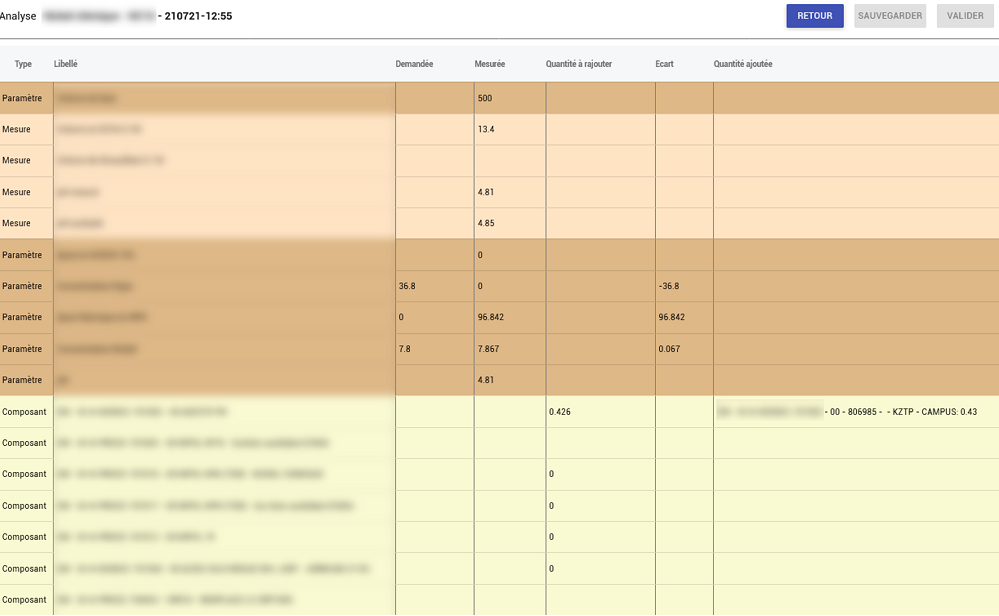Select the measured value 4.85
The height and width of the screenshot is (616, 999).
pos(485,223)
